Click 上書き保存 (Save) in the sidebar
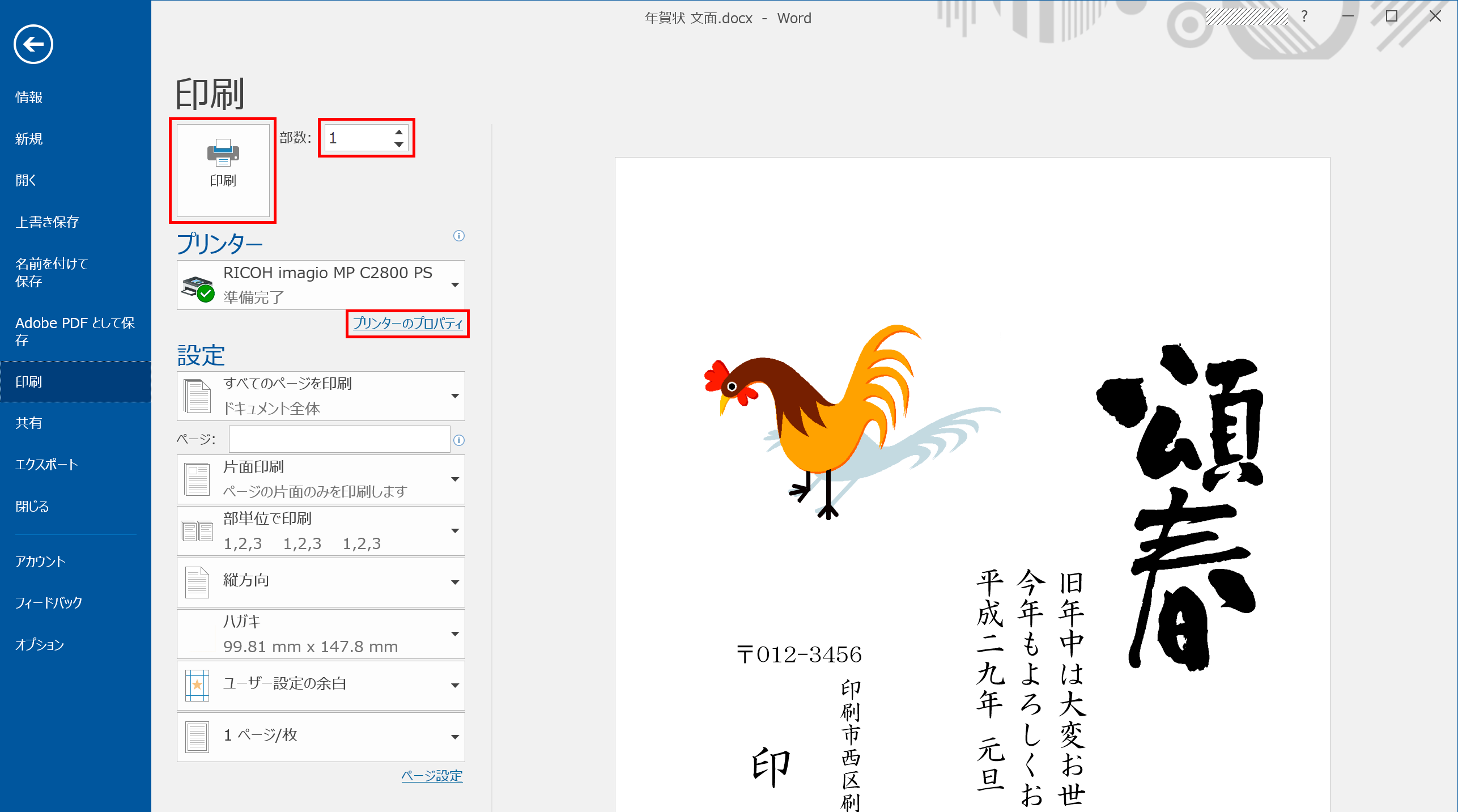1458x812 pixels. (75, 222)
